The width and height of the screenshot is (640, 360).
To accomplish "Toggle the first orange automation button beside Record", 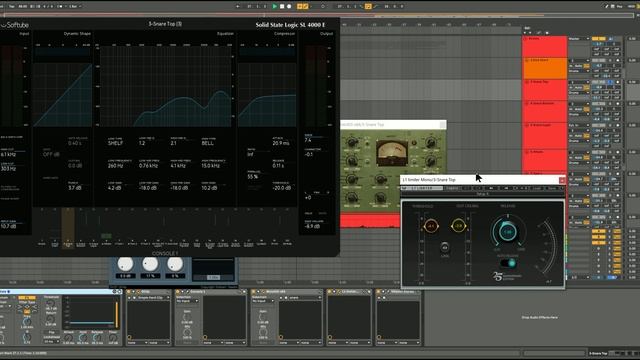I will click(300, 6).
